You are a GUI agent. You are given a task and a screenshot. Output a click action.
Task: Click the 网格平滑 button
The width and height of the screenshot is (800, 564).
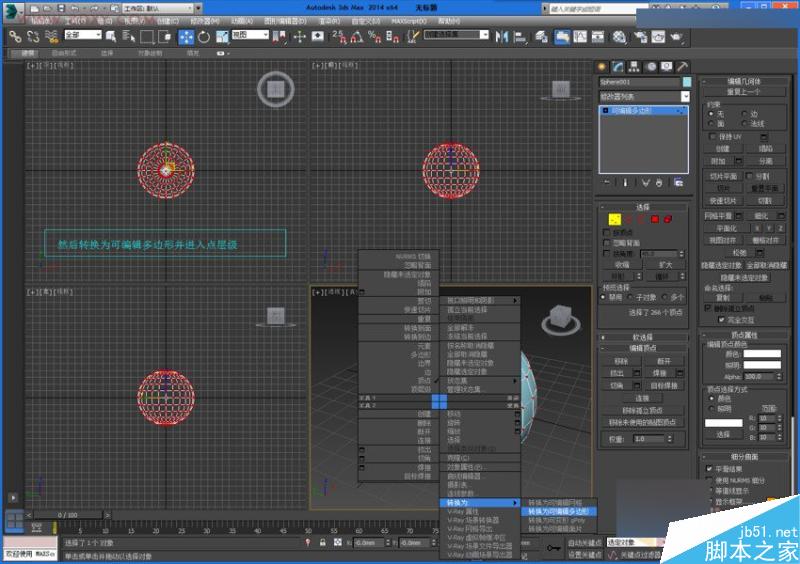click(x=718, y=216)
